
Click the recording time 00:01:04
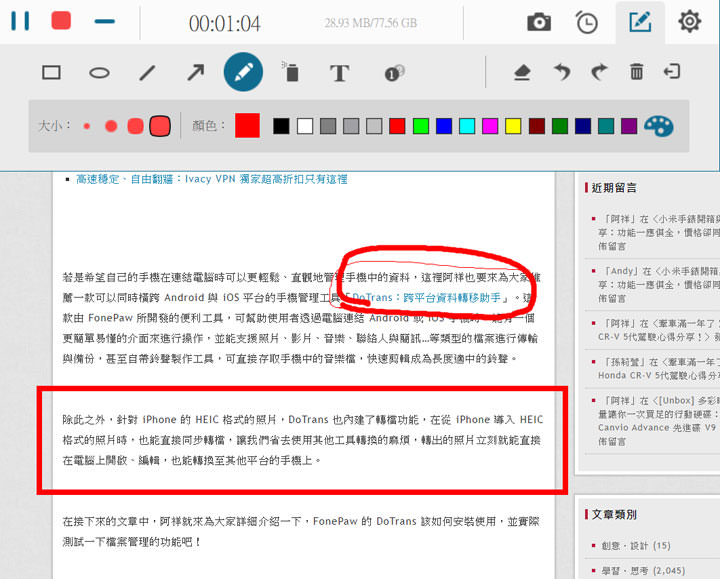(225, 23)
